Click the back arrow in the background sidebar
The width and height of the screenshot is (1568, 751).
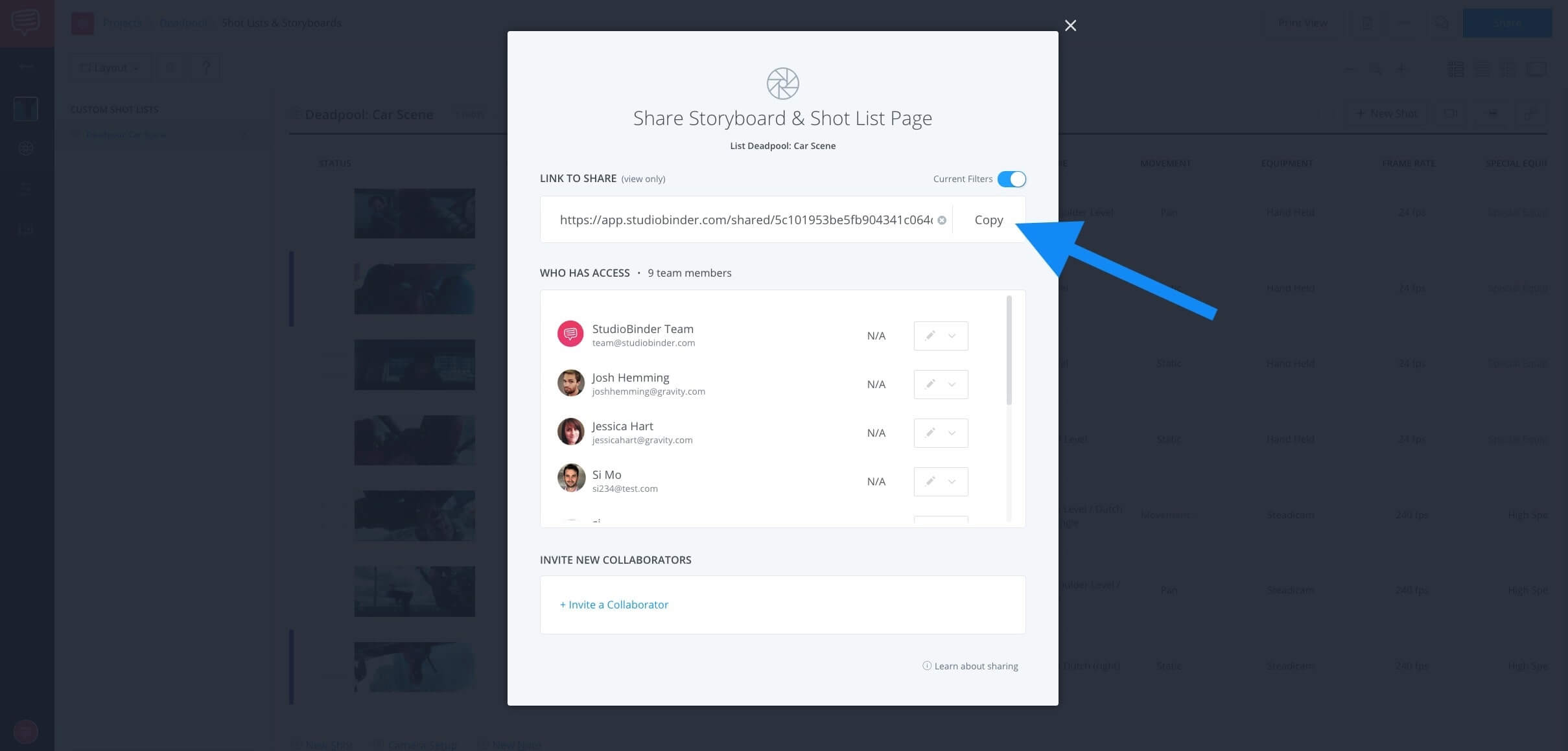click(x=26, y=66)
